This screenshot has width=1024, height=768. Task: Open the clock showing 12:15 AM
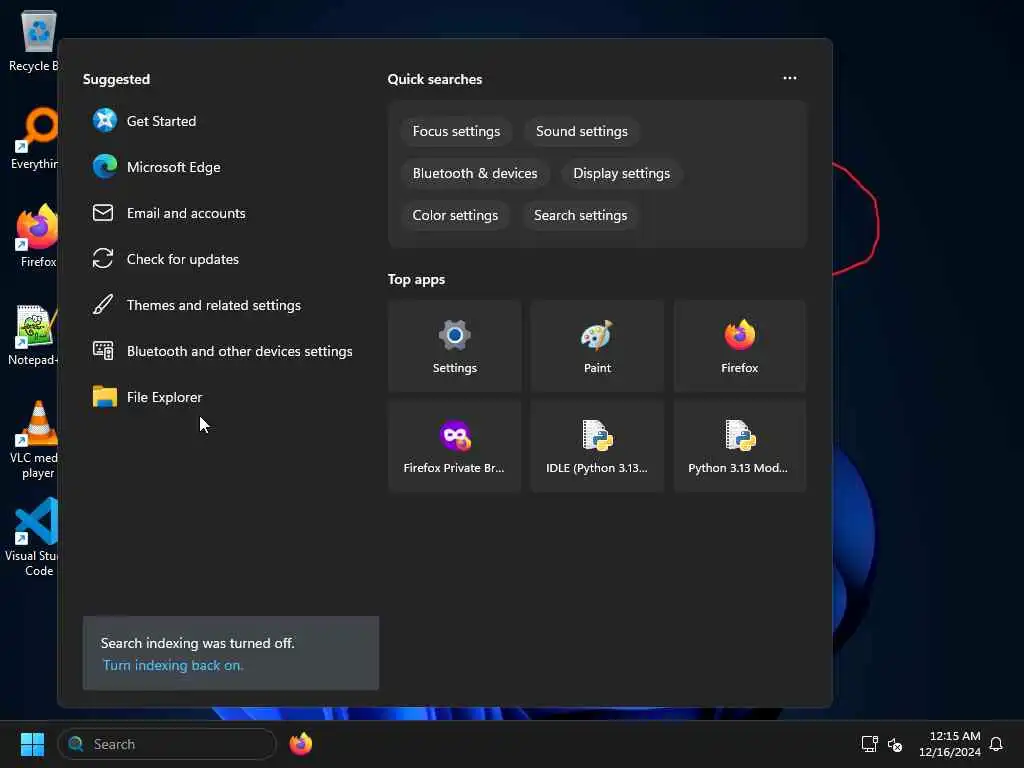coord(950,744)
